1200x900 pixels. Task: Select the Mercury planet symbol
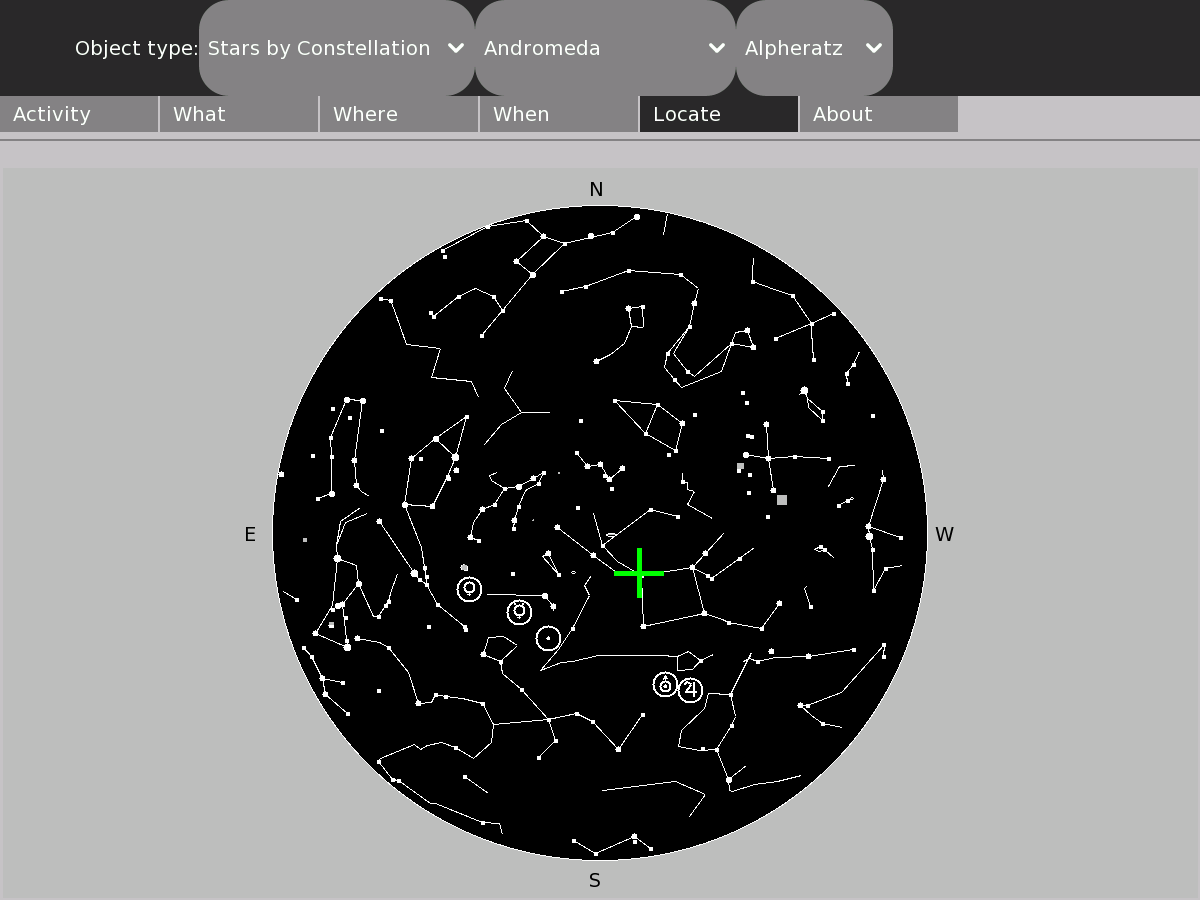tap(519, 611)
